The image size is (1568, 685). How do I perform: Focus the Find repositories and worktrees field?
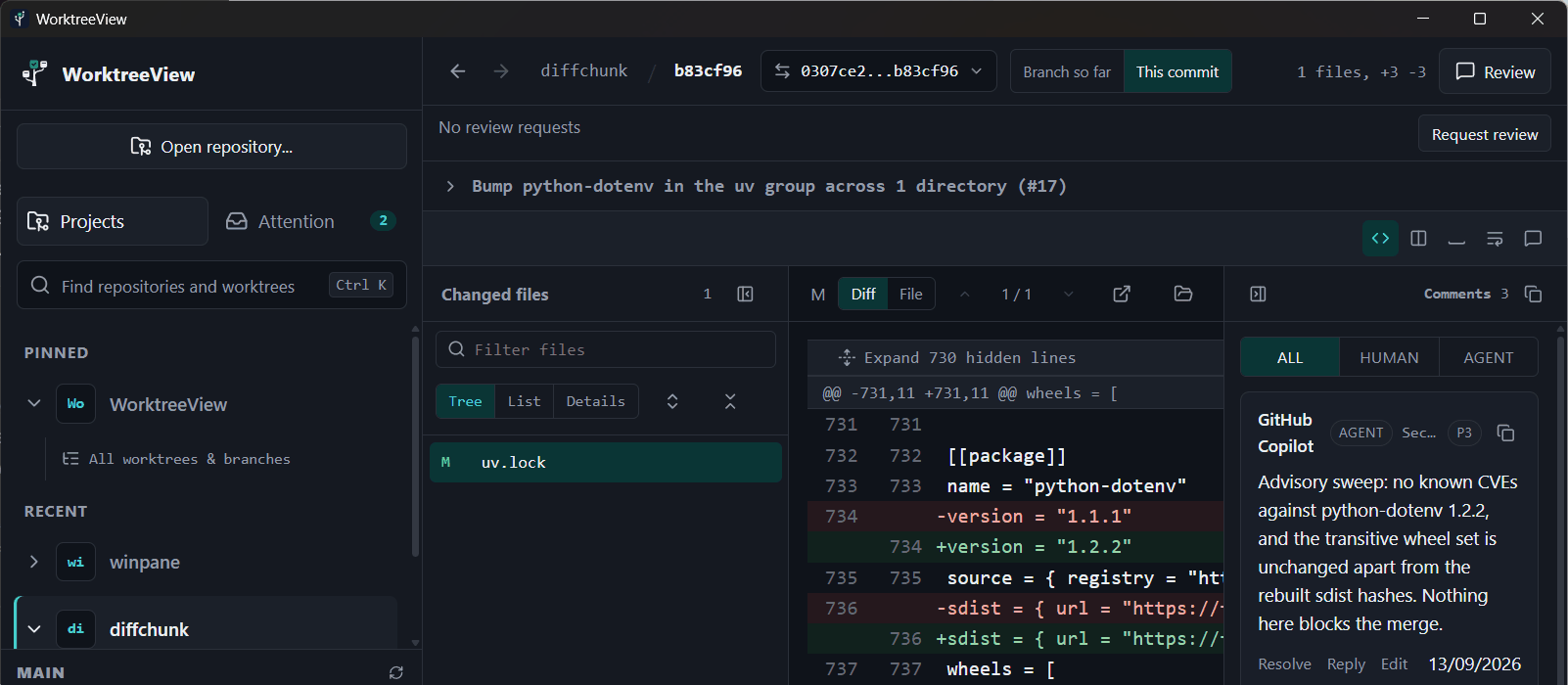click(211, 285)
